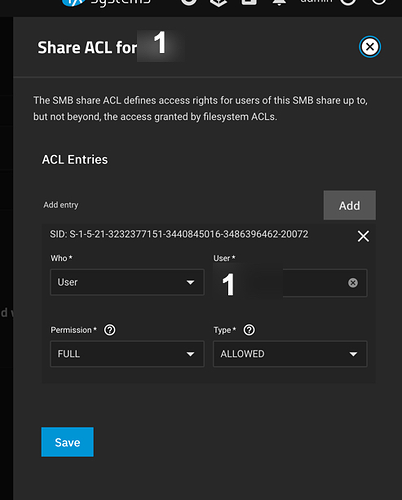402x500 pixels.
Task: Click the SID text line
Action: click(179, 234)
